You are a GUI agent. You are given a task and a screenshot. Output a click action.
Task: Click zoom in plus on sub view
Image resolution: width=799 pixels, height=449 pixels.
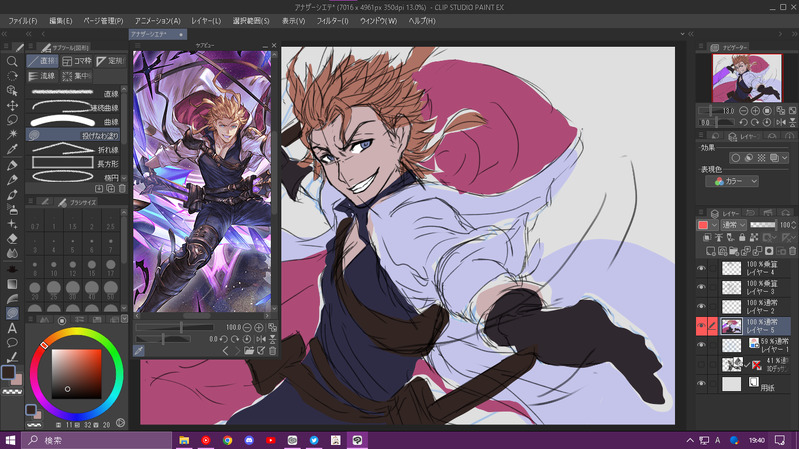coord(259,327)
